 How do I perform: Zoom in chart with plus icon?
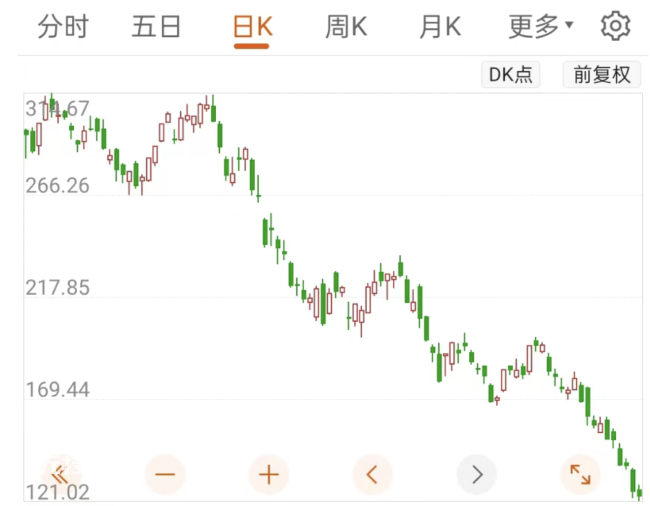click(x=269, y=475)
